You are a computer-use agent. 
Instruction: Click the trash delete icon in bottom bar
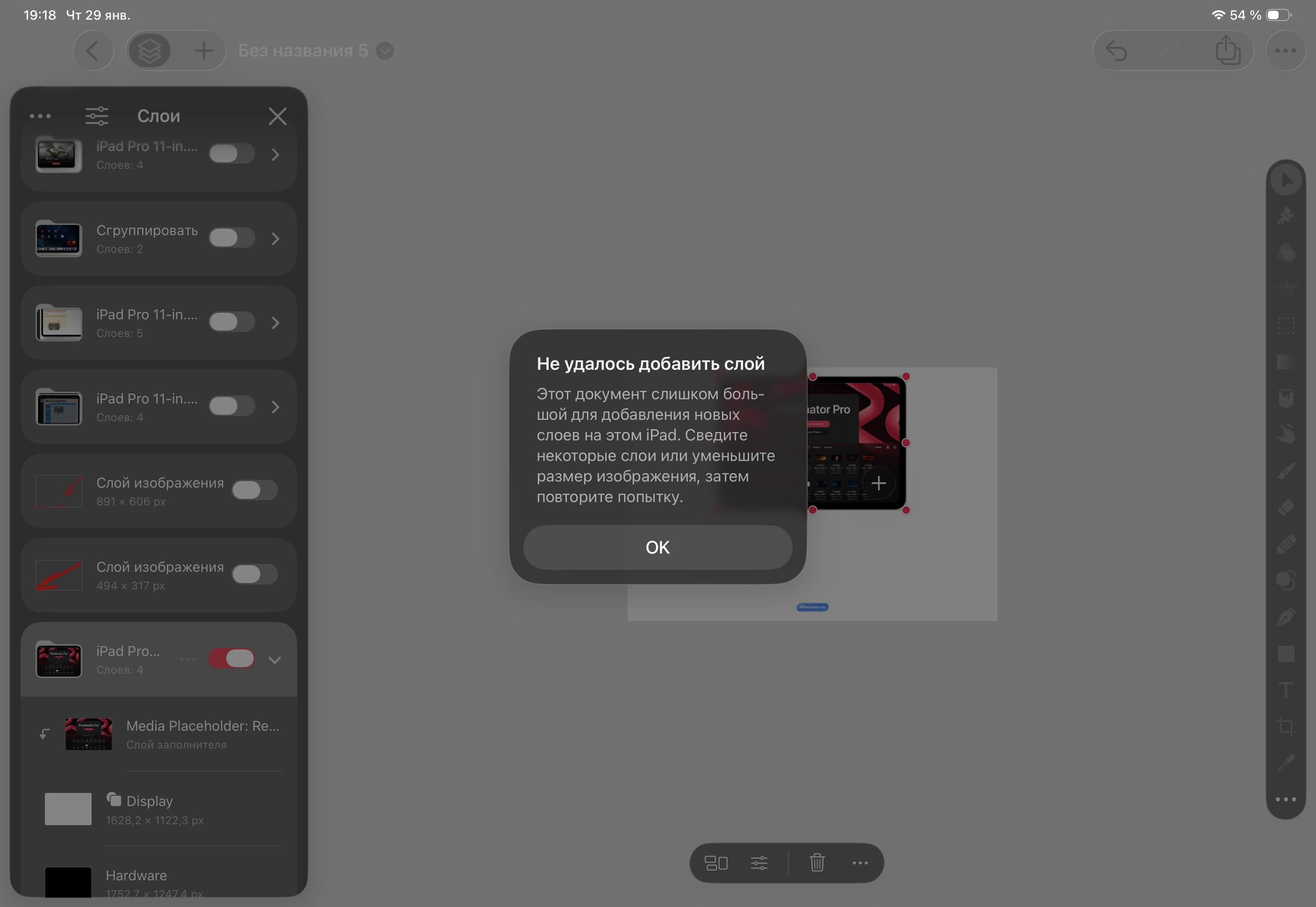[x=817, y=863]
